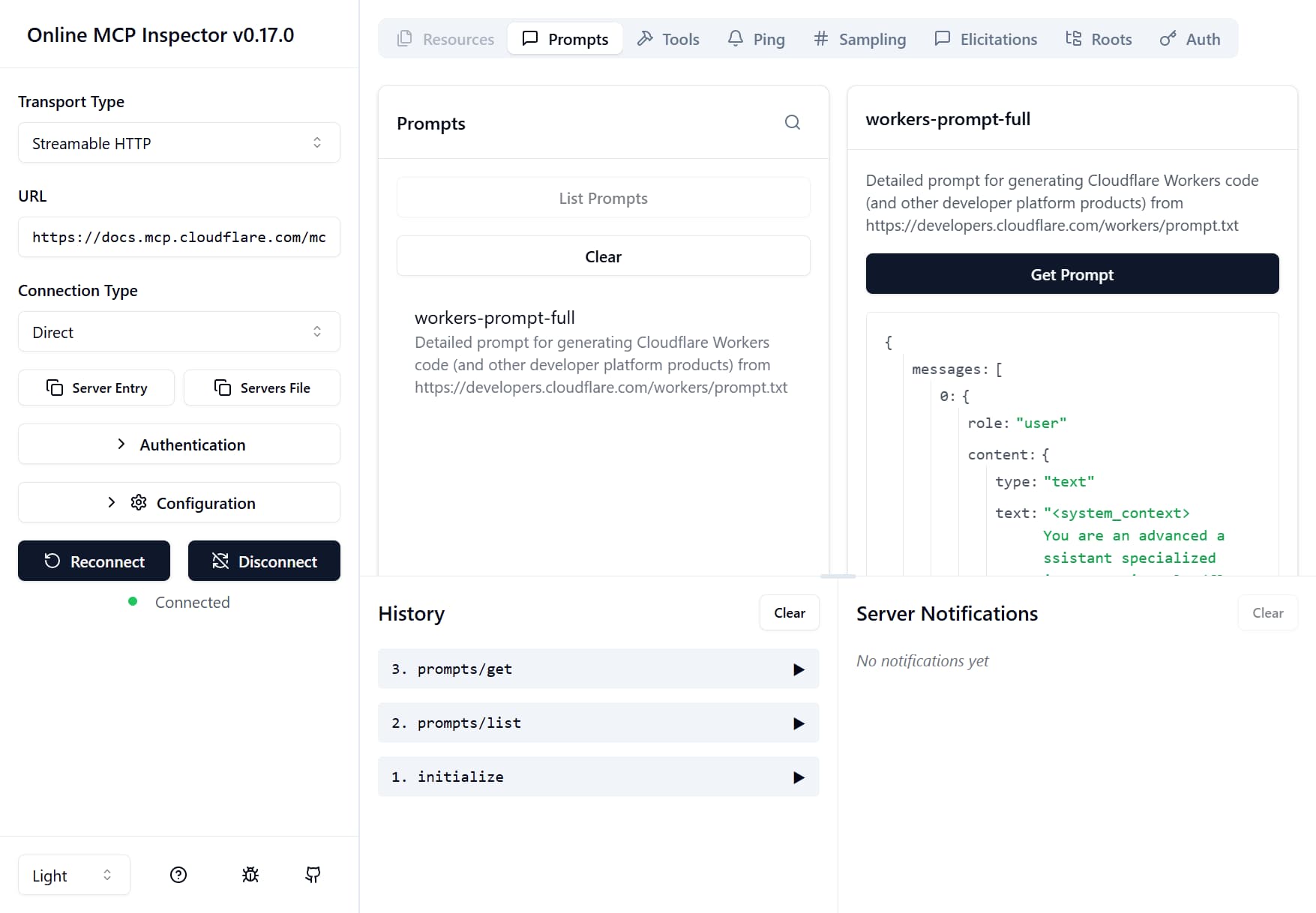This screenshot has height=913, width=1316.
Task: Open the help question mark icon
Action: pyautogui.click(x=178, y=874)
